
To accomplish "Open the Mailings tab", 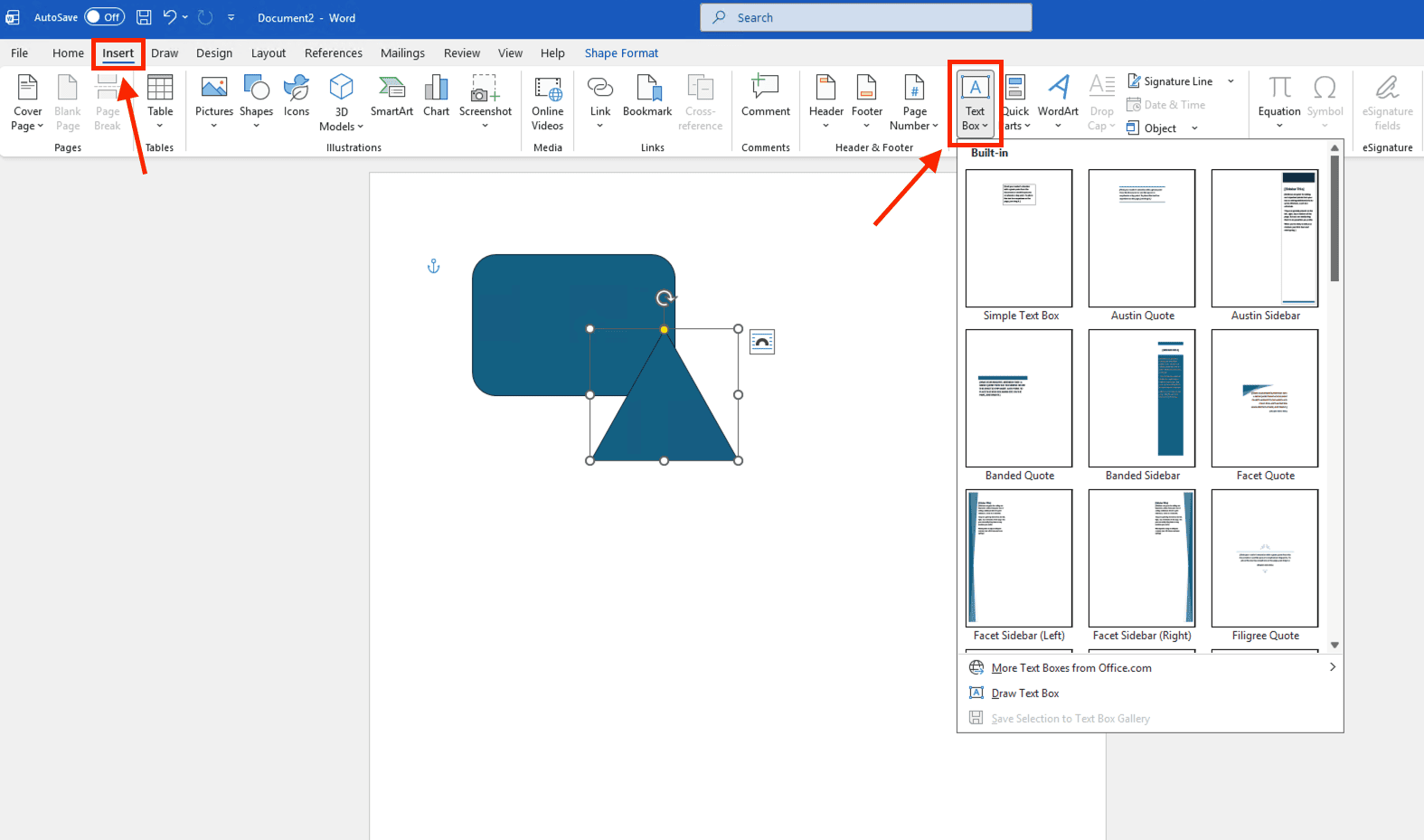I will pyautogui.click(x=402, y=53).
